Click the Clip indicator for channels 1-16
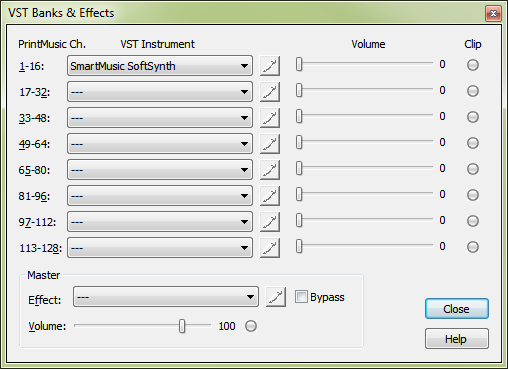 [x=473, y=65]
